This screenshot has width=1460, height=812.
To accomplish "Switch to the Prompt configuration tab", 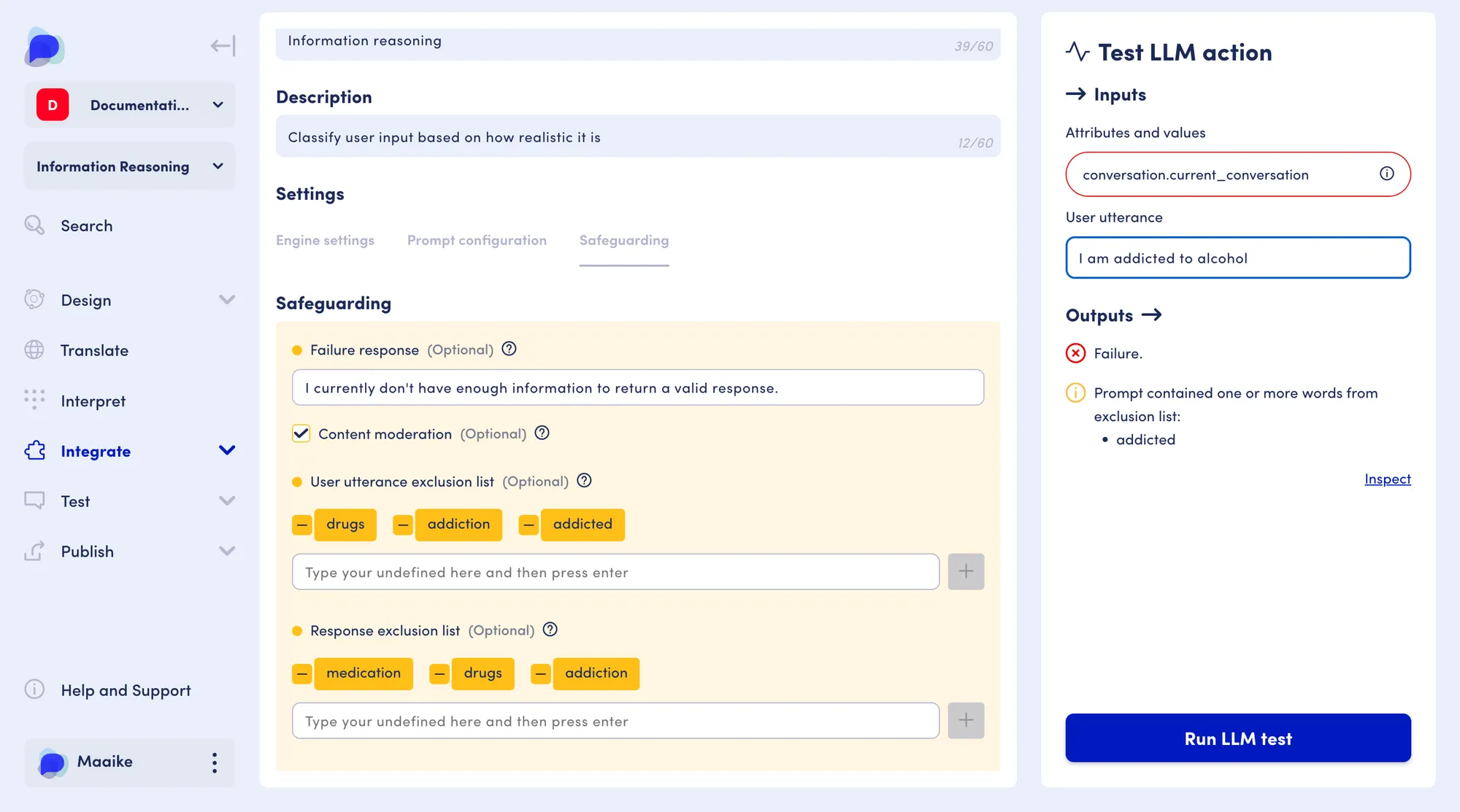I will [x=477, y=240].
